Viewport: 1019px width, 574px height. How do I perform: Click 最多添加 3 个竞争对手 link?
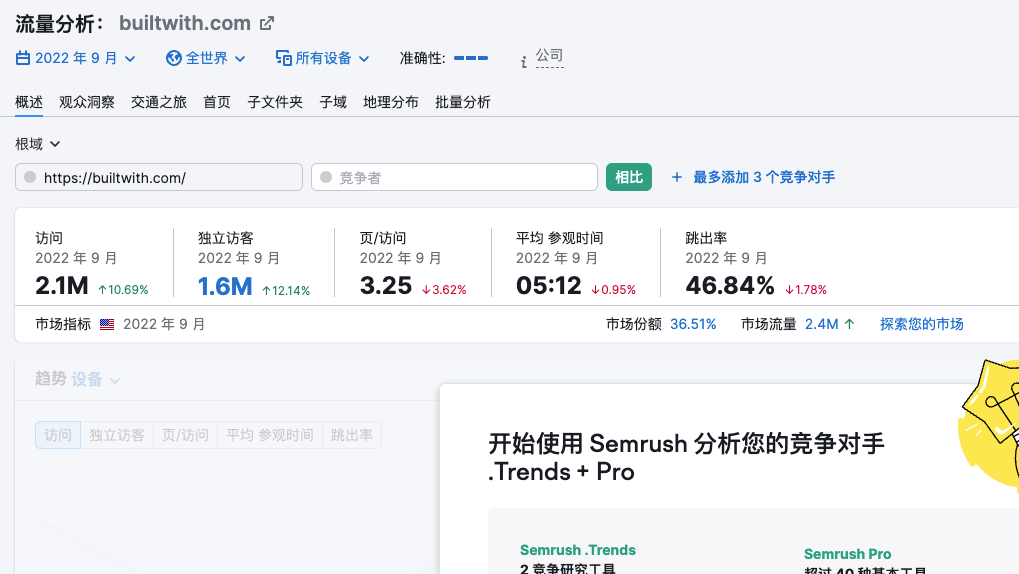click(x=764, y=177)
